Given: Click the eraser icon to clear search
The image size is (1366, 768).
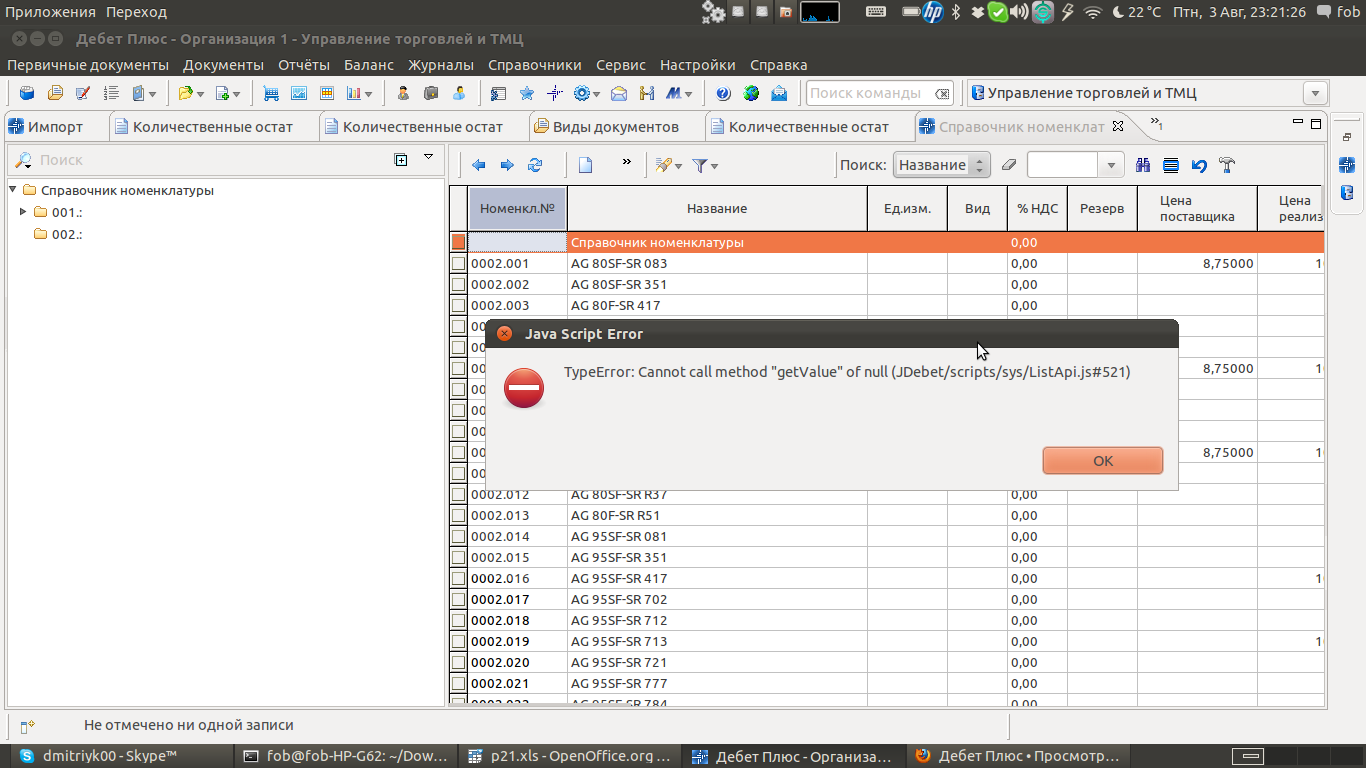Looking at the screenshot, I should pos(1008,165).
